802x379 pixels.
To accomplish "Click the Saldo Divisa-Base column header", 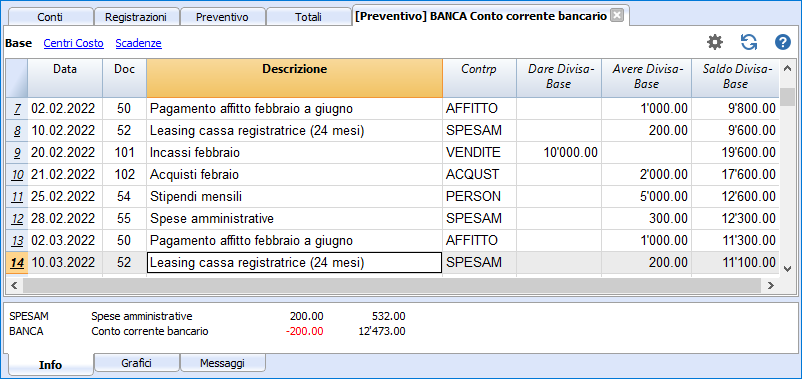I will click(x=736, y=78).
